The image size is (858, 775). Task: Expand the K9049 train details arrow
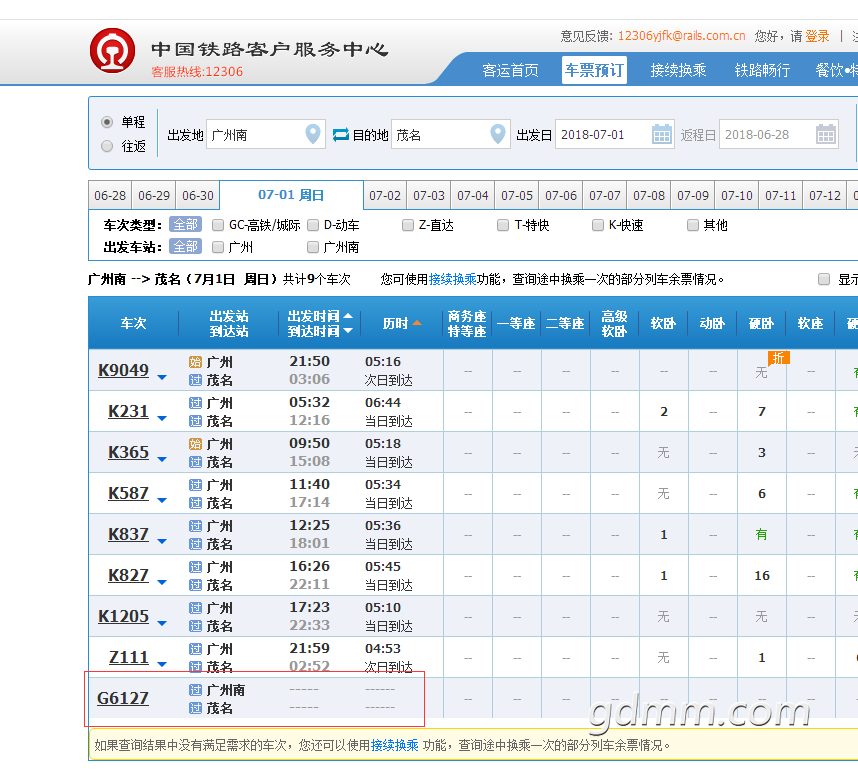pos(162,377)
